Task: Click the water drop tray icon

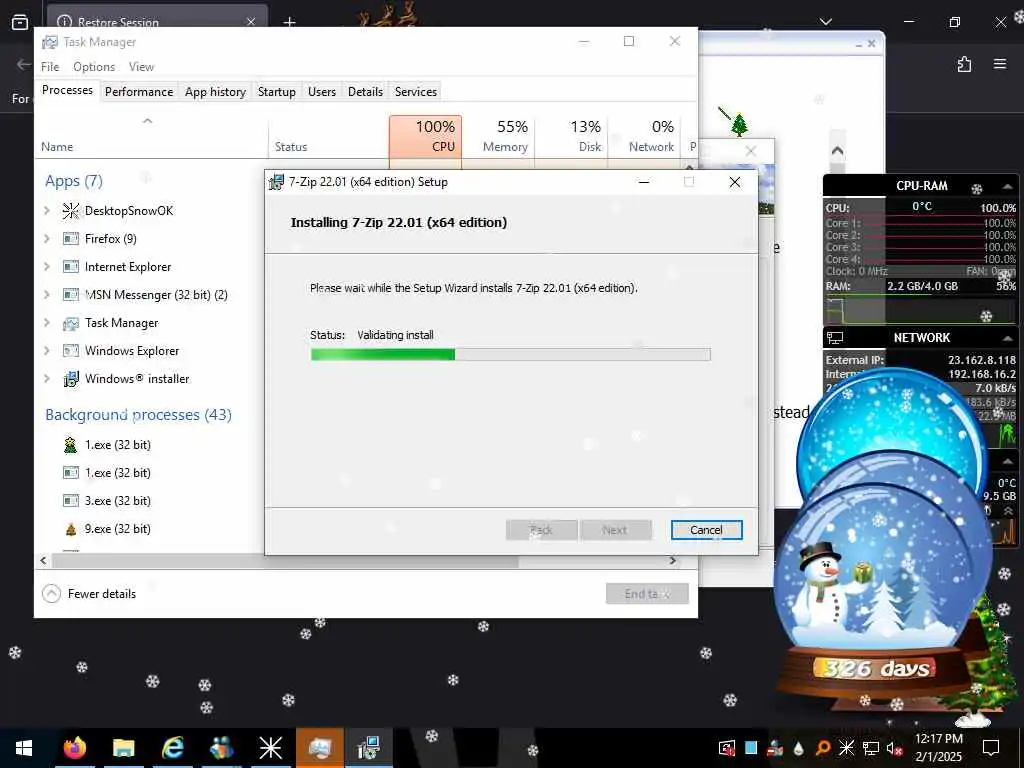Action: click(x=799, y=748)
